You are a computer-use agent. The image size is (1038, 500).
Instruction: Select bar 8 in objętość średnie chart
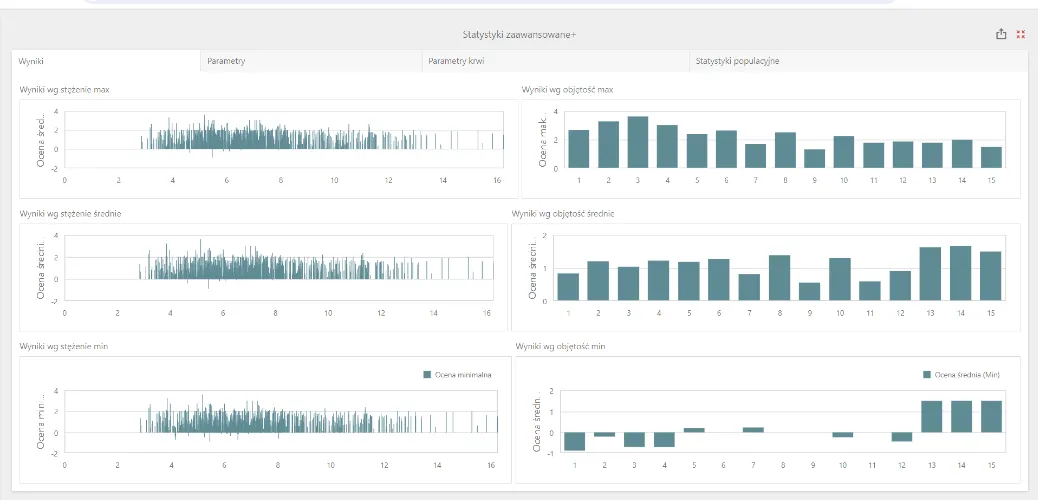pos(780,278)
